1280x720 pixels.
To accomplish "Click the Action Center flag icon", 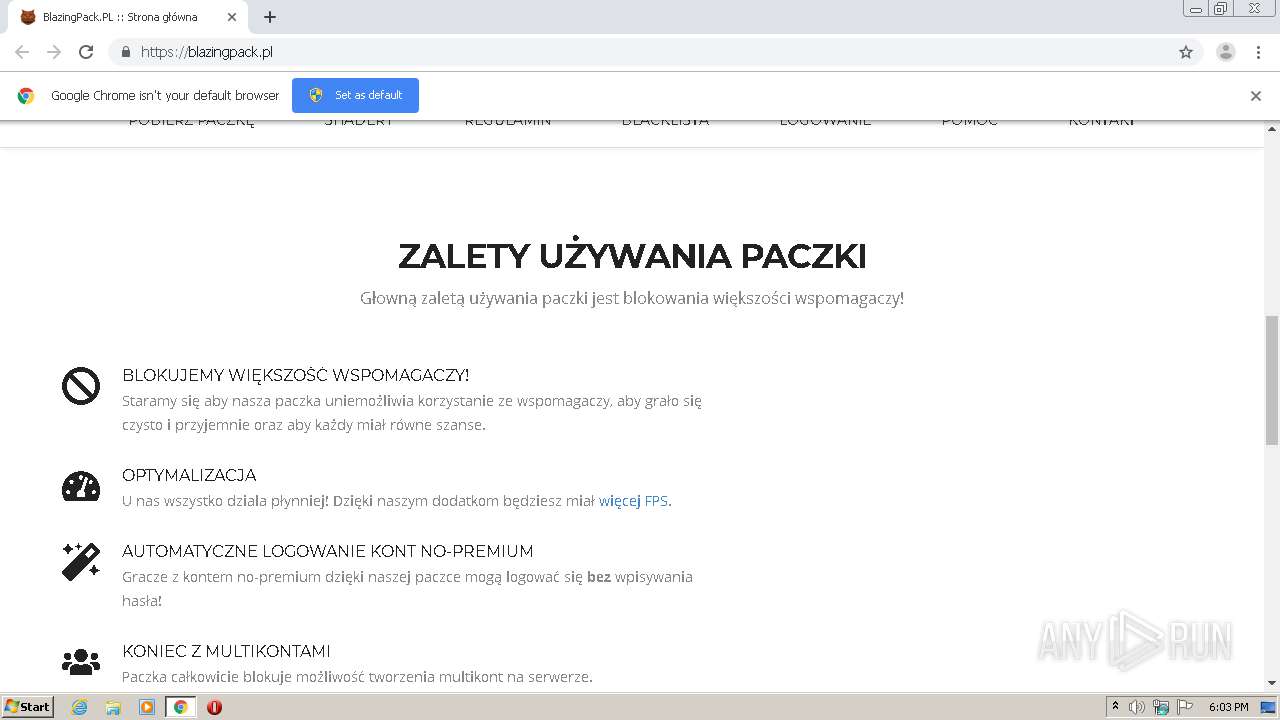I will (x=1185, y=707).
